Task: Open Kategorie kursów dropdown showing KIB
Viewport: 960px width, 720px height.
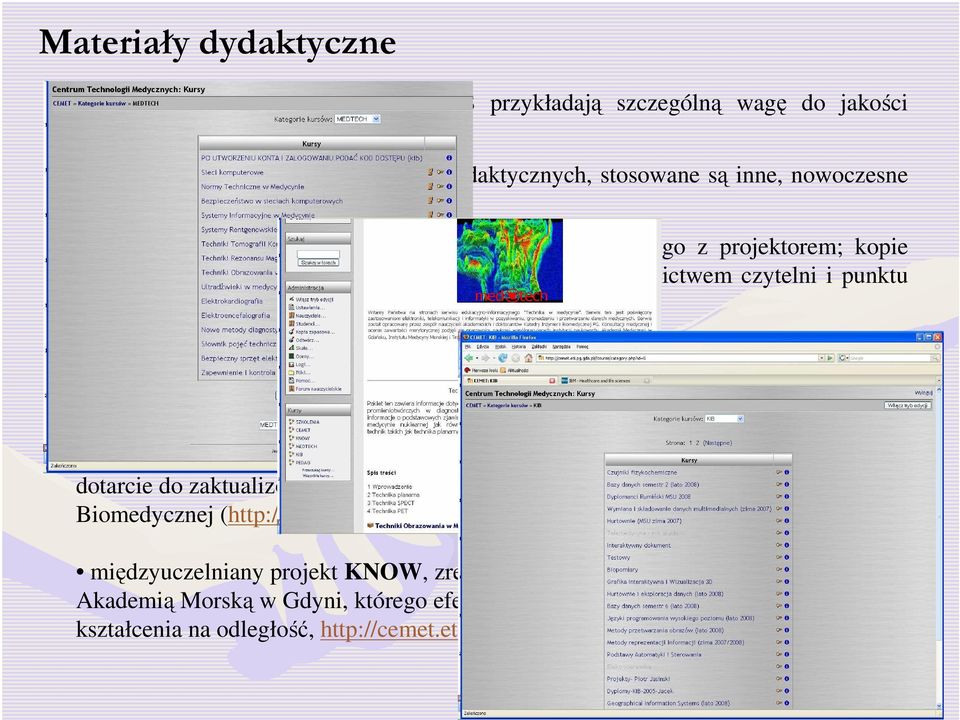Action: click(724, 419)
